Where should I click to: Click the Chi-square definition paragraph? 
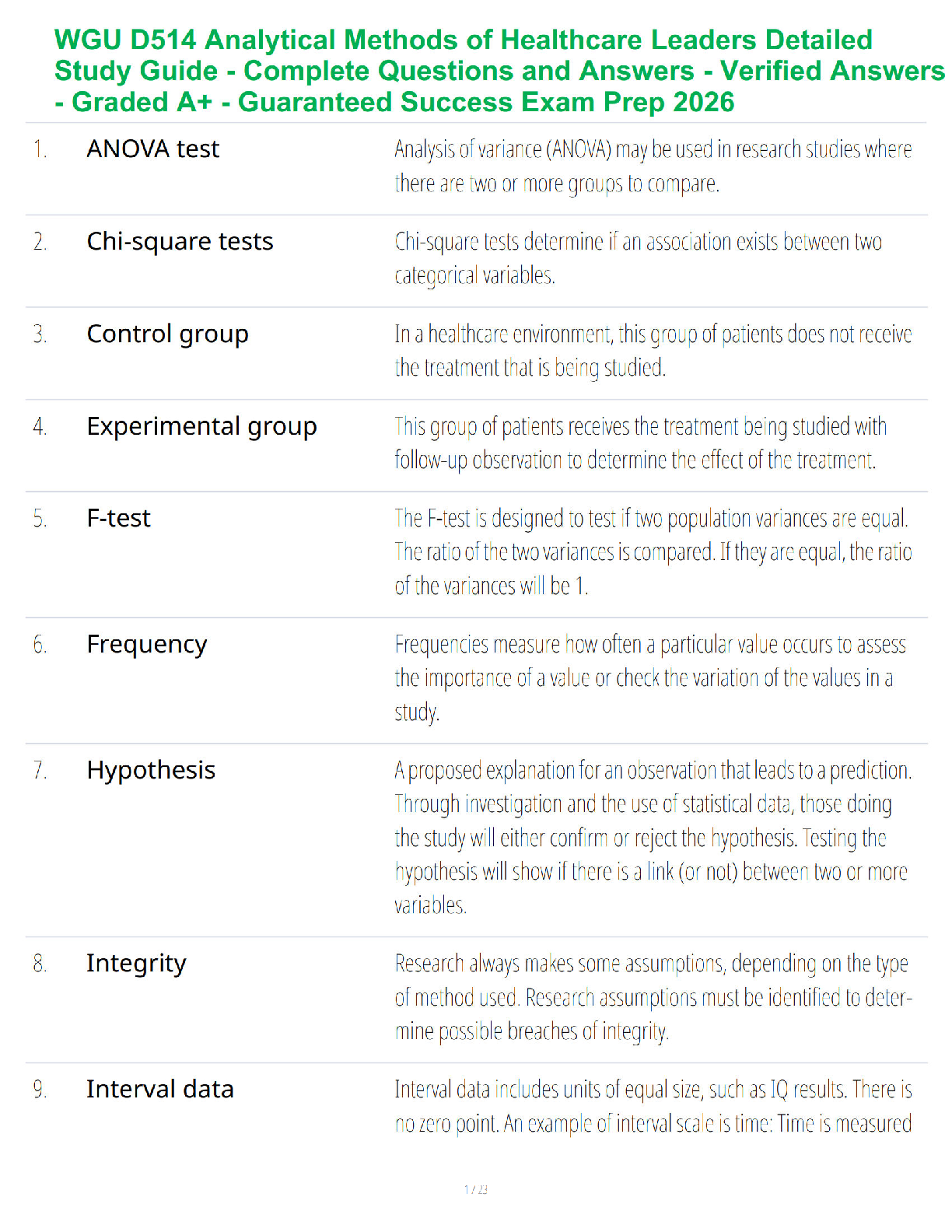tap(638, 258)
